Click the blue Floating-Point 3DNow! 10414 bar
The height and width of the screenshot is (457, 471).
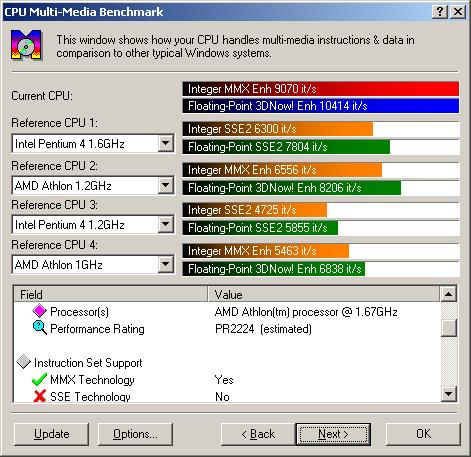pyautogui.click(x=321, y=106)
